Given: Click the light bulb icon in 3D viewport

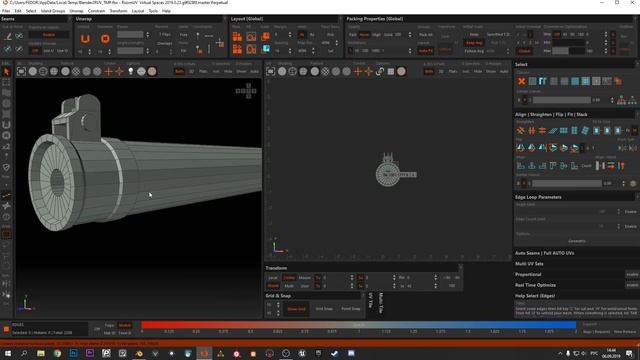Looking at the screenshot, I should point(131,71).
